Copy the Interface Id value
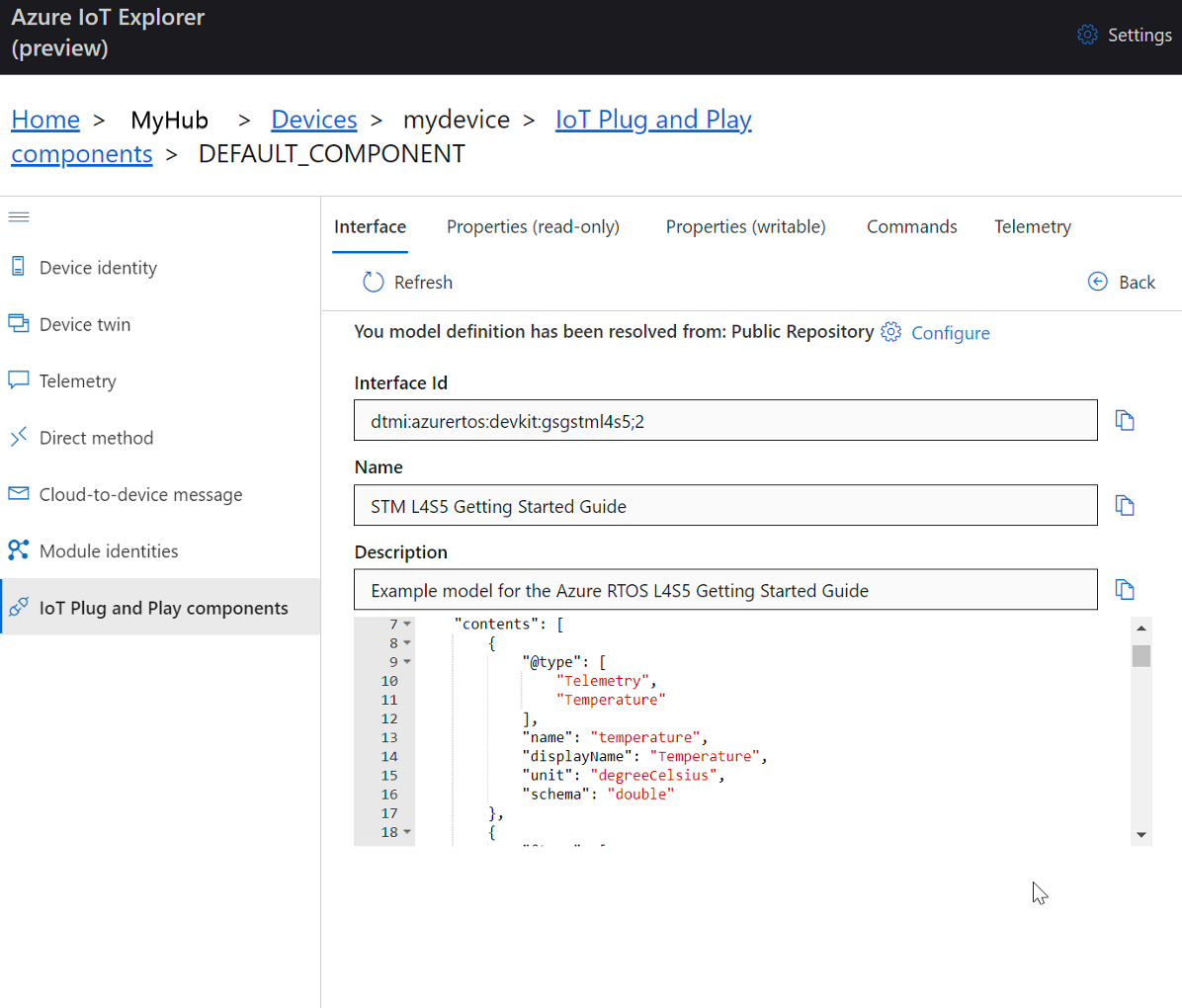Image resolution: width=1182 pixels, height=1008 pixels. click(1125, 420)
